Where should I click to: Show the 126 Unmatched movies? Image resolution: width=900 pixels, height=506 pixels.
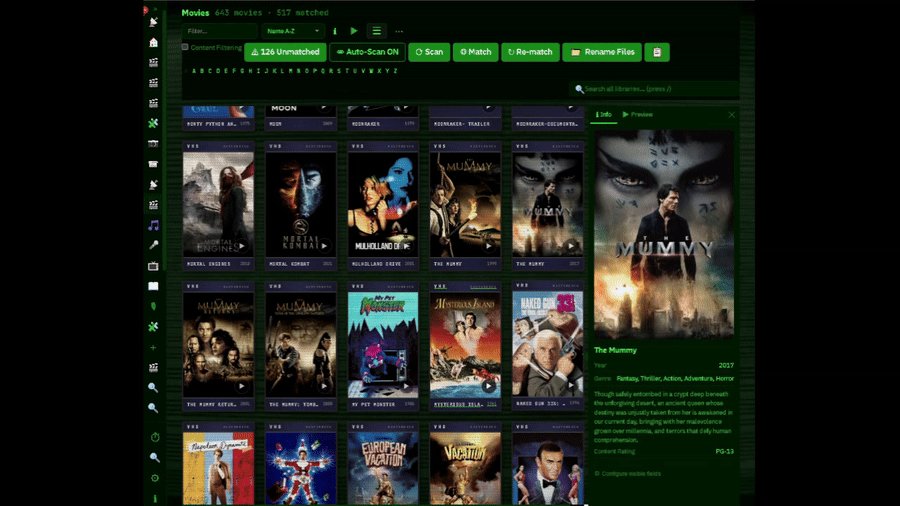pos(285,52)
